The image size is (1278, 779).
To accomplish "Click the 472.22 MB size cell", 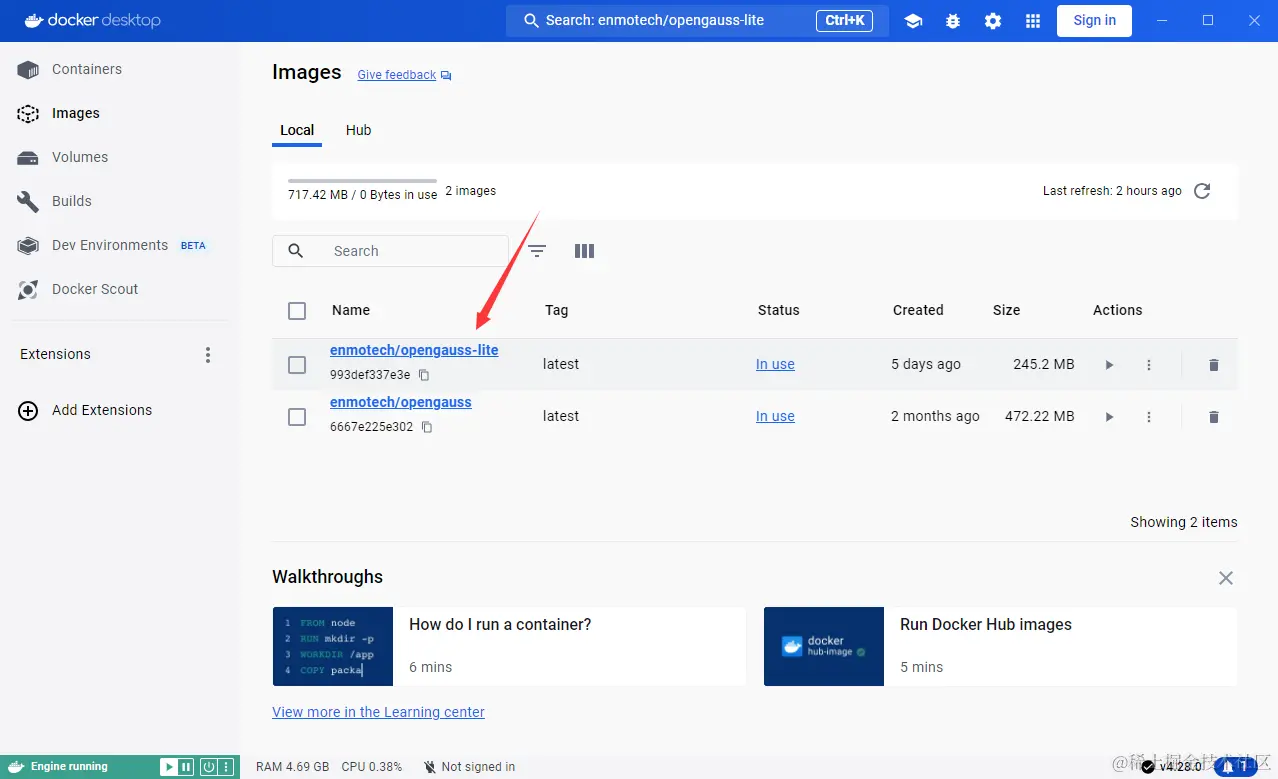I will (1039, 416).
